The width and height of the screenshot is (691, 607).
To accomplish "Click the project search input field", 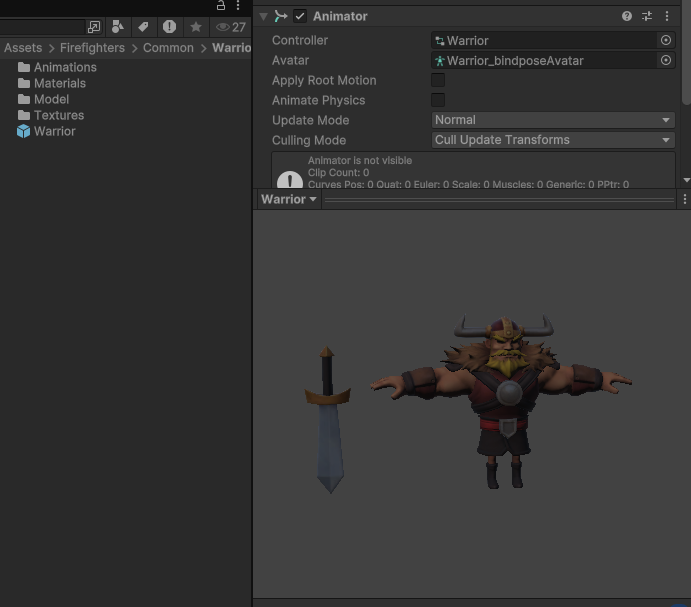I will click(42, 27).
